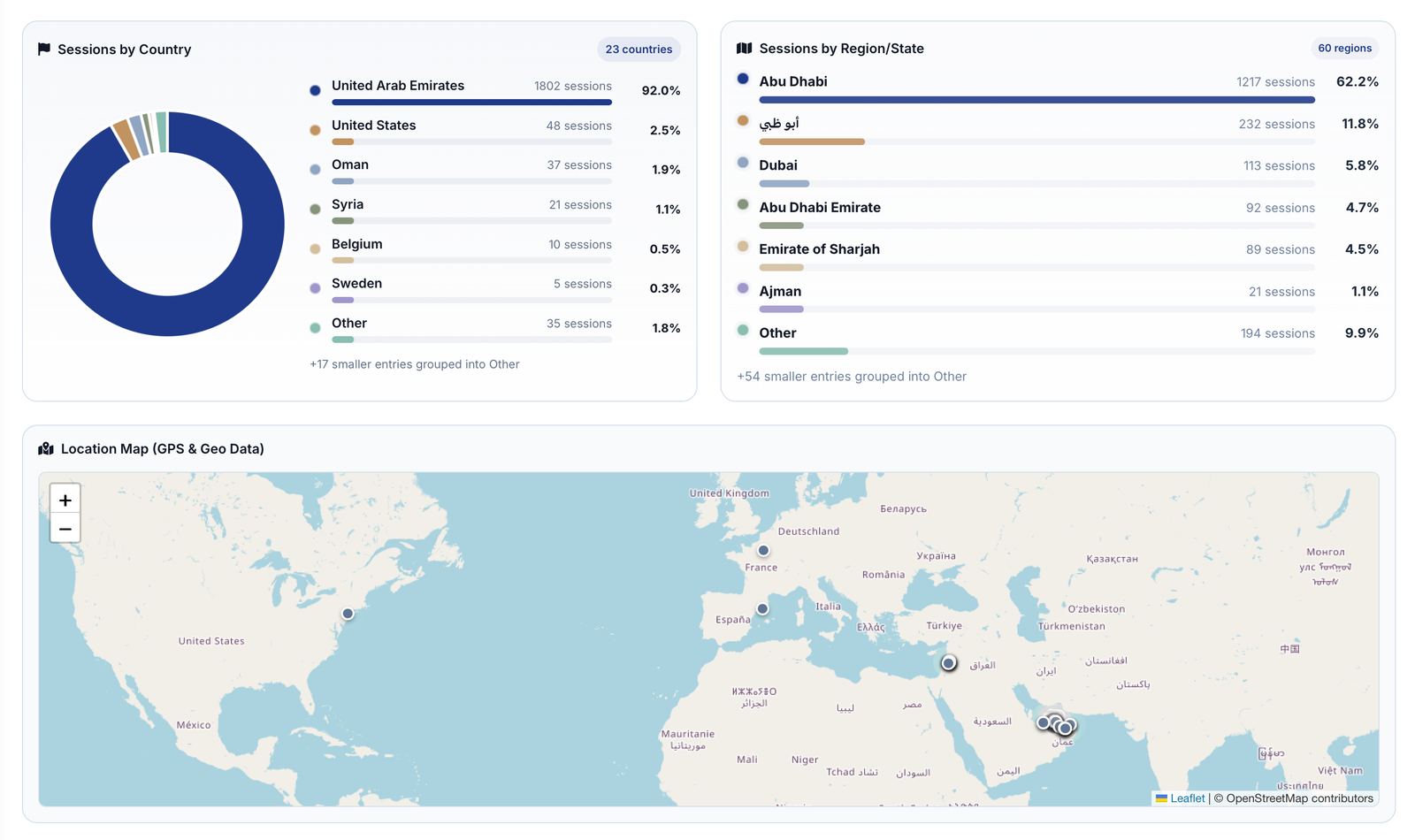This screenshot has height=840, width=1415.
Task: Click the 1217 sessions value
Action: click(1275, 81)
